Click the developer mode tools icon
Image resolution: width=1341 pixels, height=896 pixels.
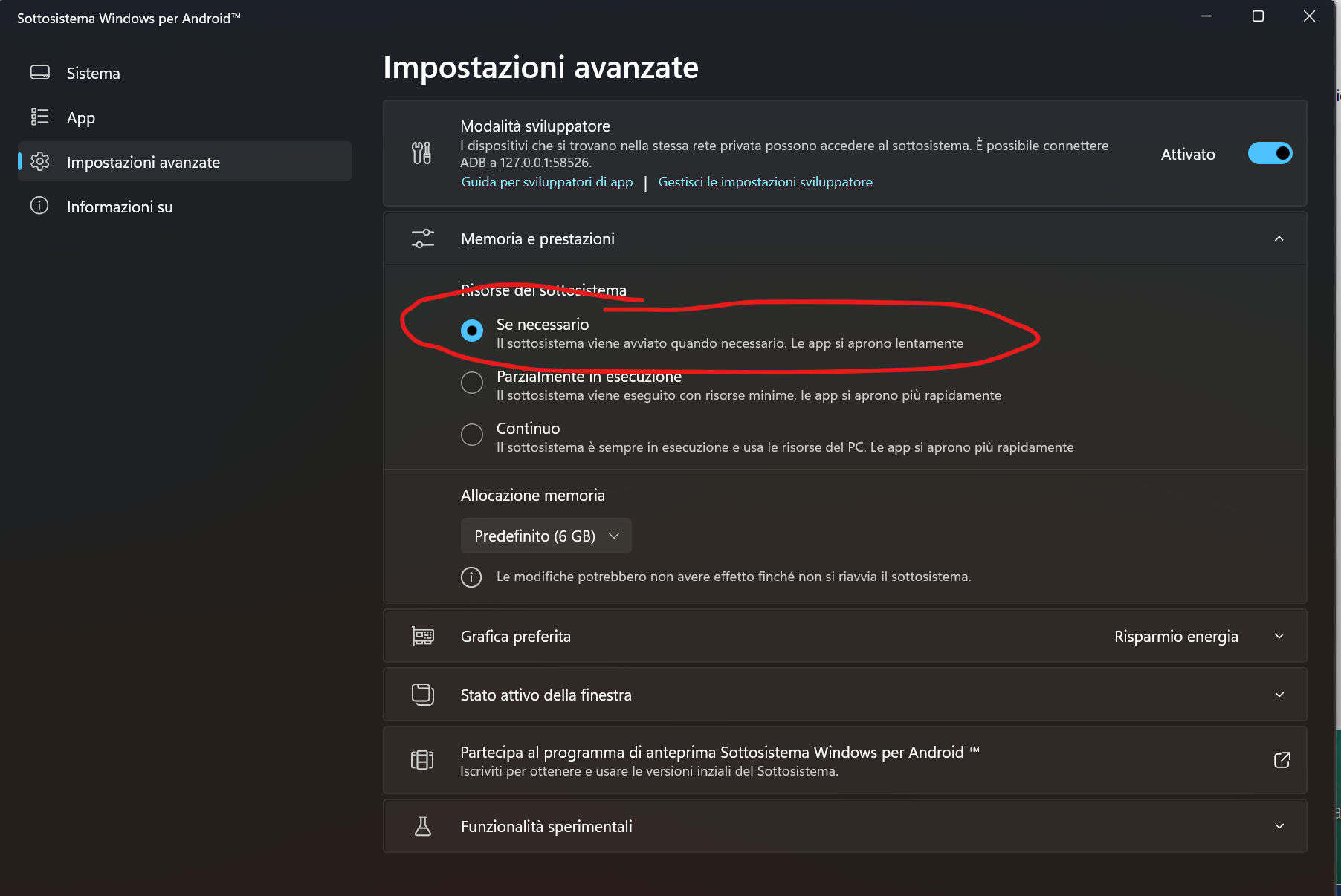[x=421, y=153]
